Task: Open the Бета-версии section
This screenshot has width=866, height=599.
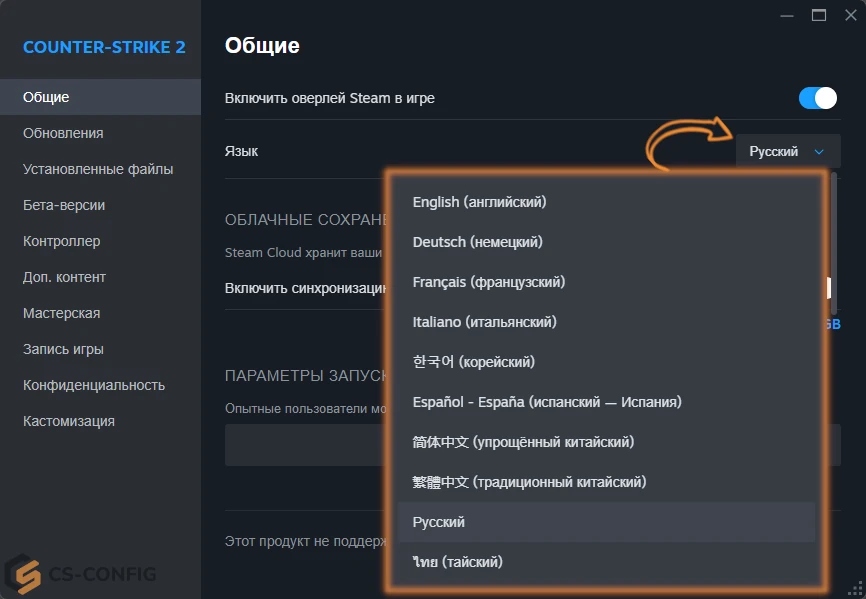Action: pos(66,204)
